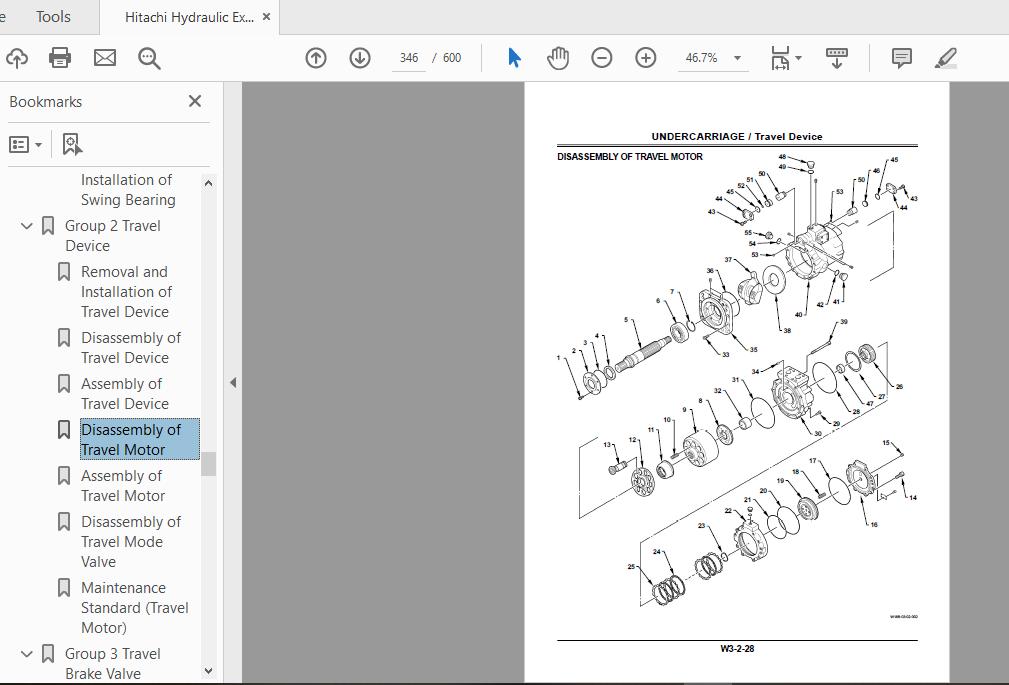Viewport: 1009px width, 685px height.
Task: Zoom out using the minus icon
Action: 601,57
